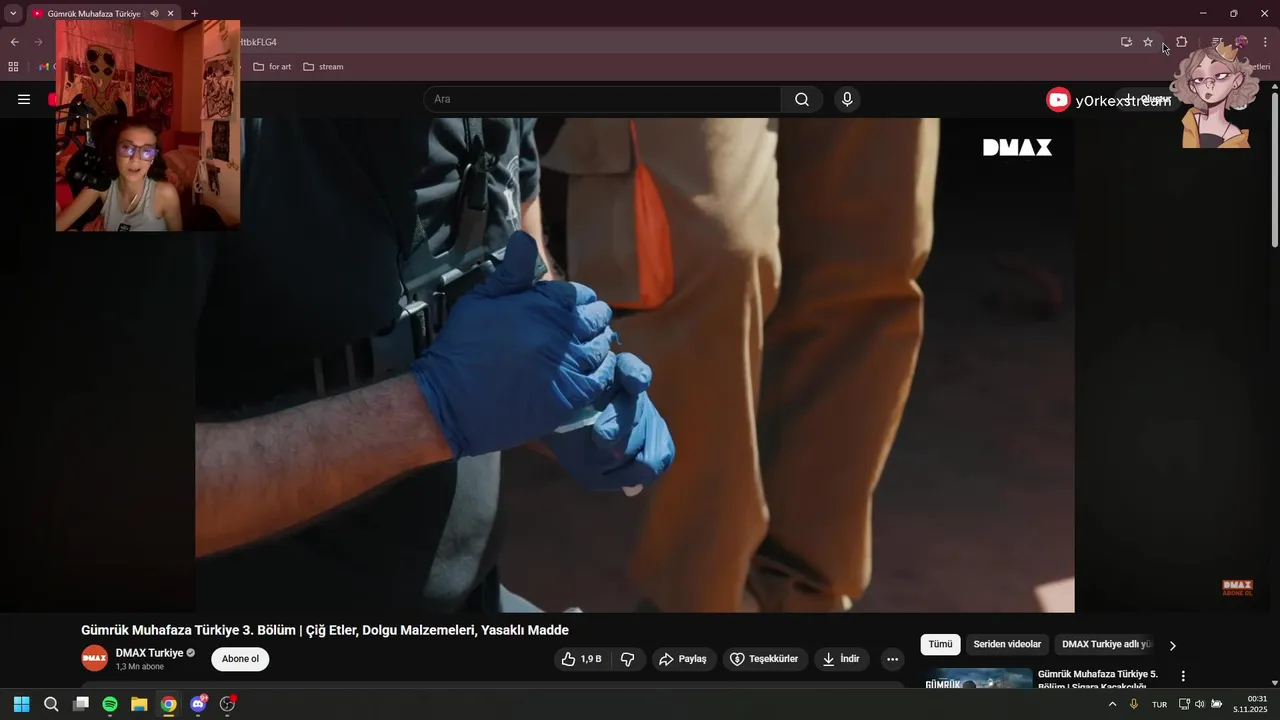Open the Windows Start menu

coord(21,704)
